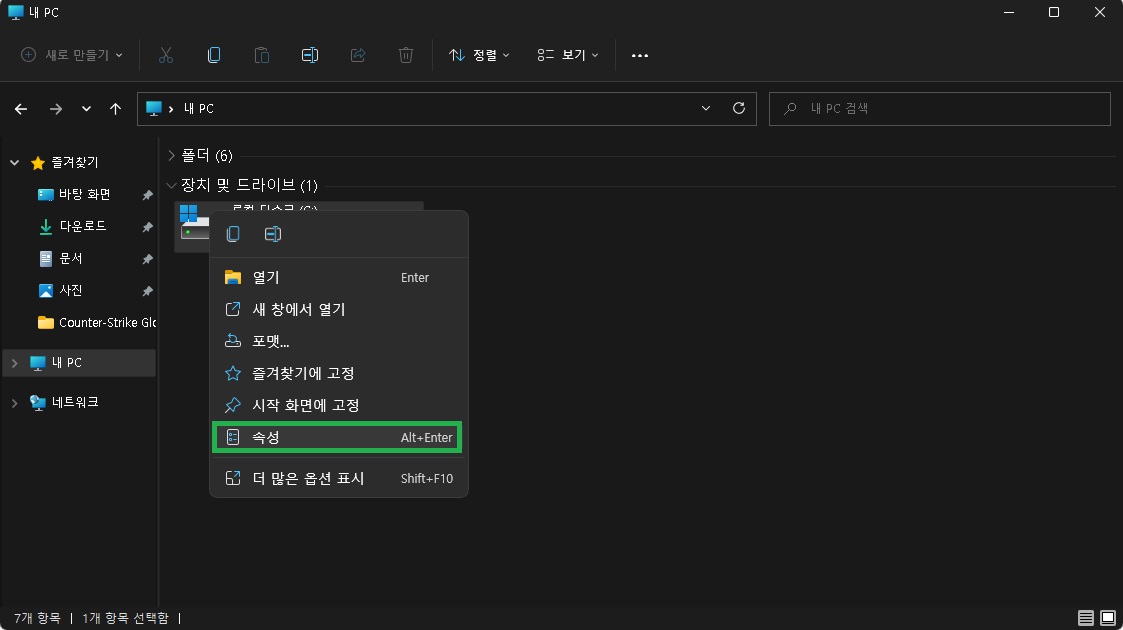Click the back navigation button
Screen dimensions: 1123x630
pos(20,108)
